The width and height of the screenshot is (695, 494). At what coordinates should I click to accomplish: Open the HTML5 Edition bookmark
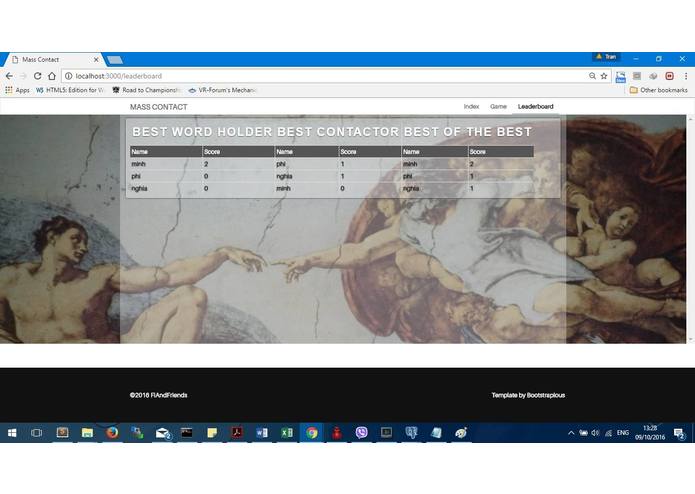70,90
